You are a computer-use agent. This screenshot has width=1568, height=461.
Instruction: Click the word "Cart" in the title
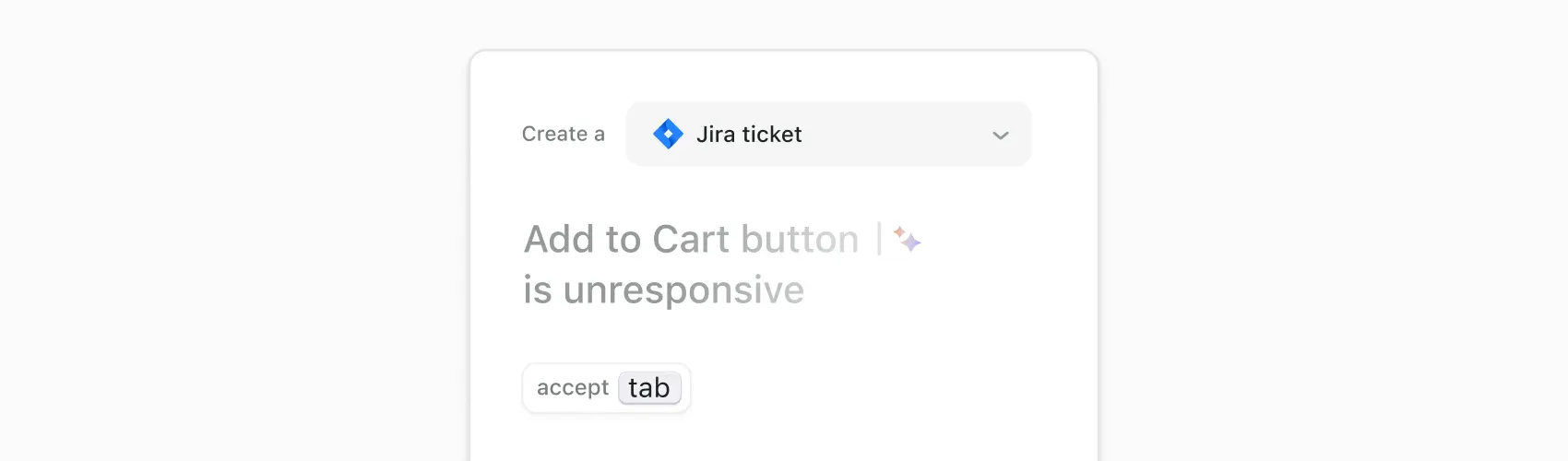click(x=691, y=240)
